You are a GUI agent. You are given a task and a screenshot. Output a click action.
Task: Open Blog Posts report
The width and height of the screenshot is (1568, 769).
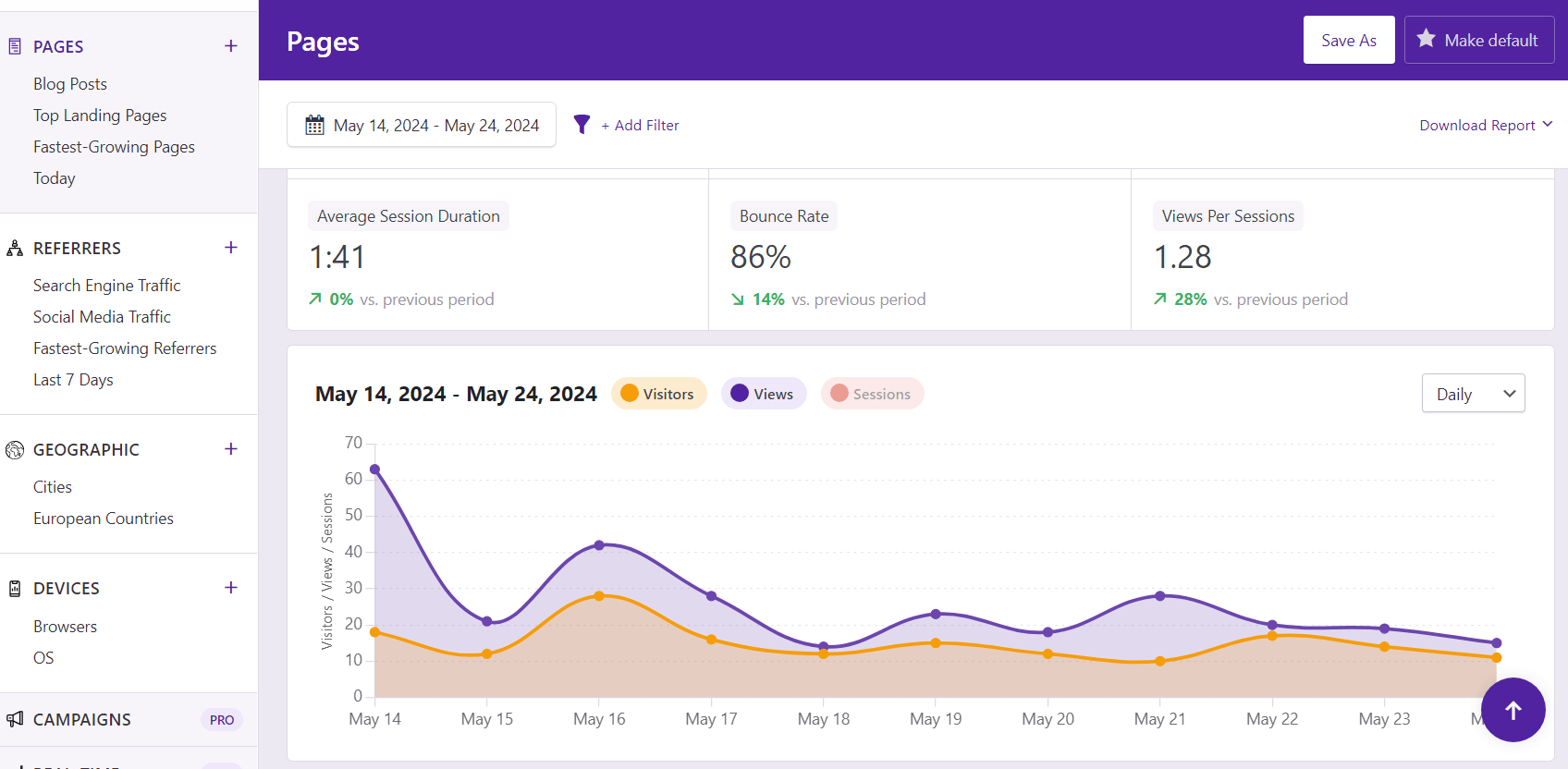[x=70, y=84]
